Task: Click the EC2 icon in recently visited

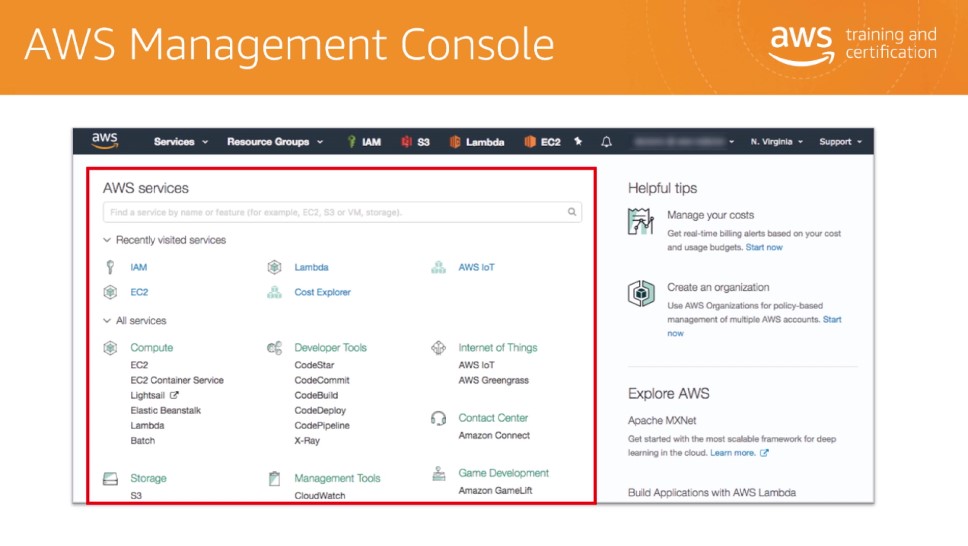Action: tap(110, 292)
